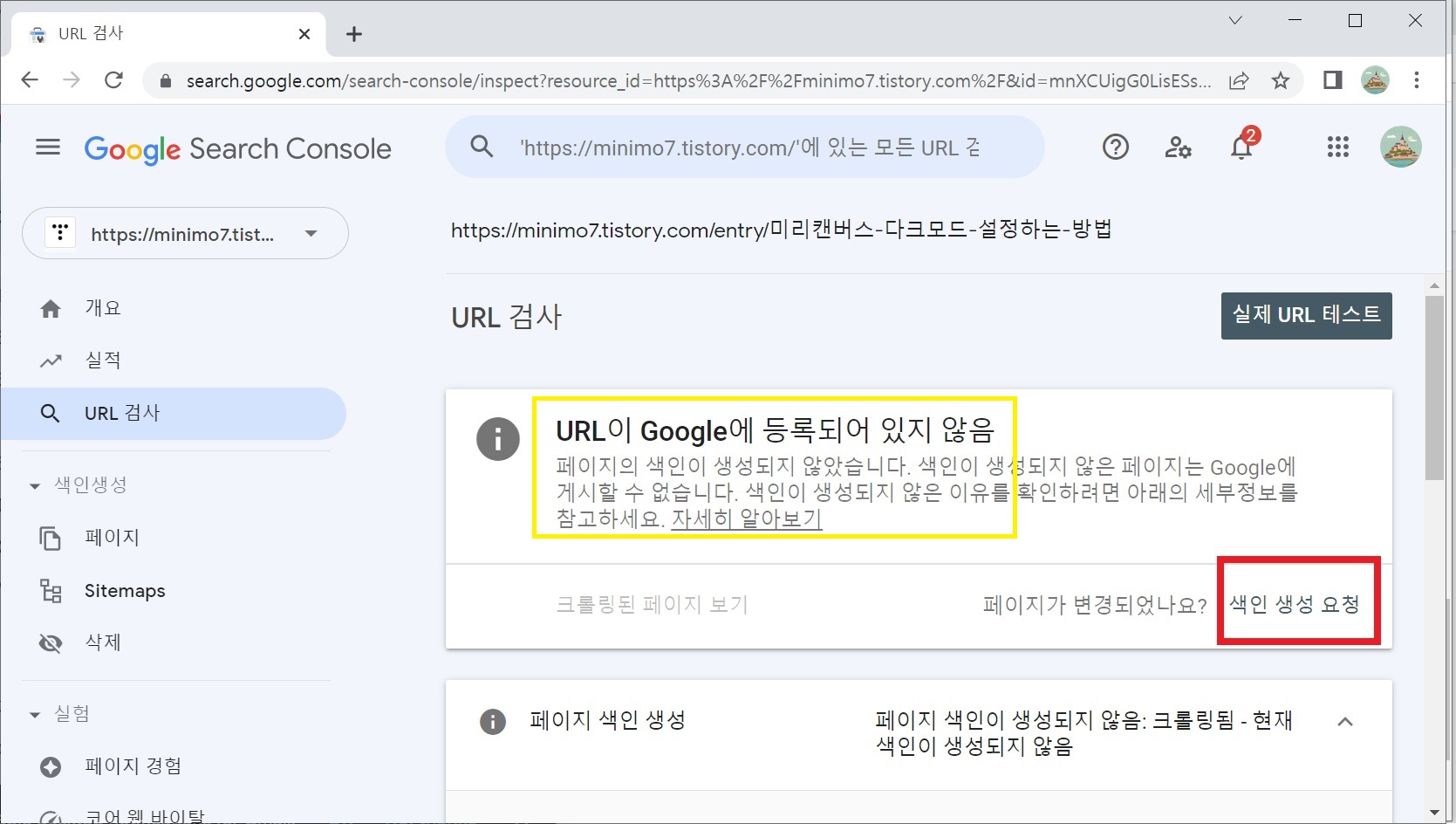Click the 페이지 pages icon
The width and height of the screenshot is (1456, 824).
point(51,539)
